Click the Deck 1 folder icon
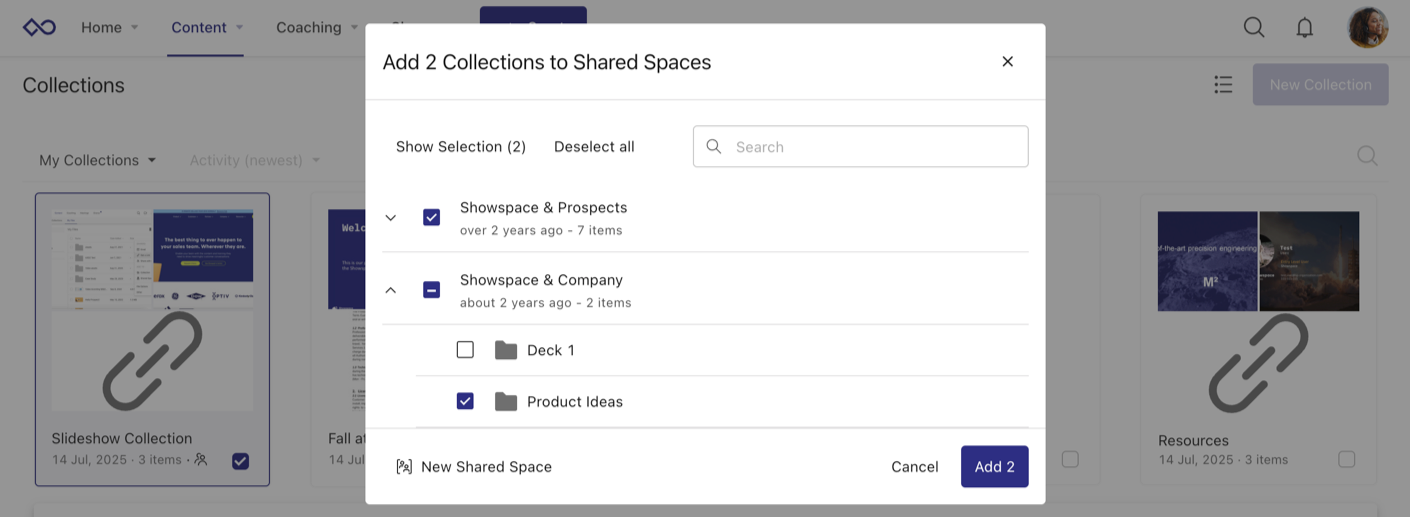 [x=506, y=350]
